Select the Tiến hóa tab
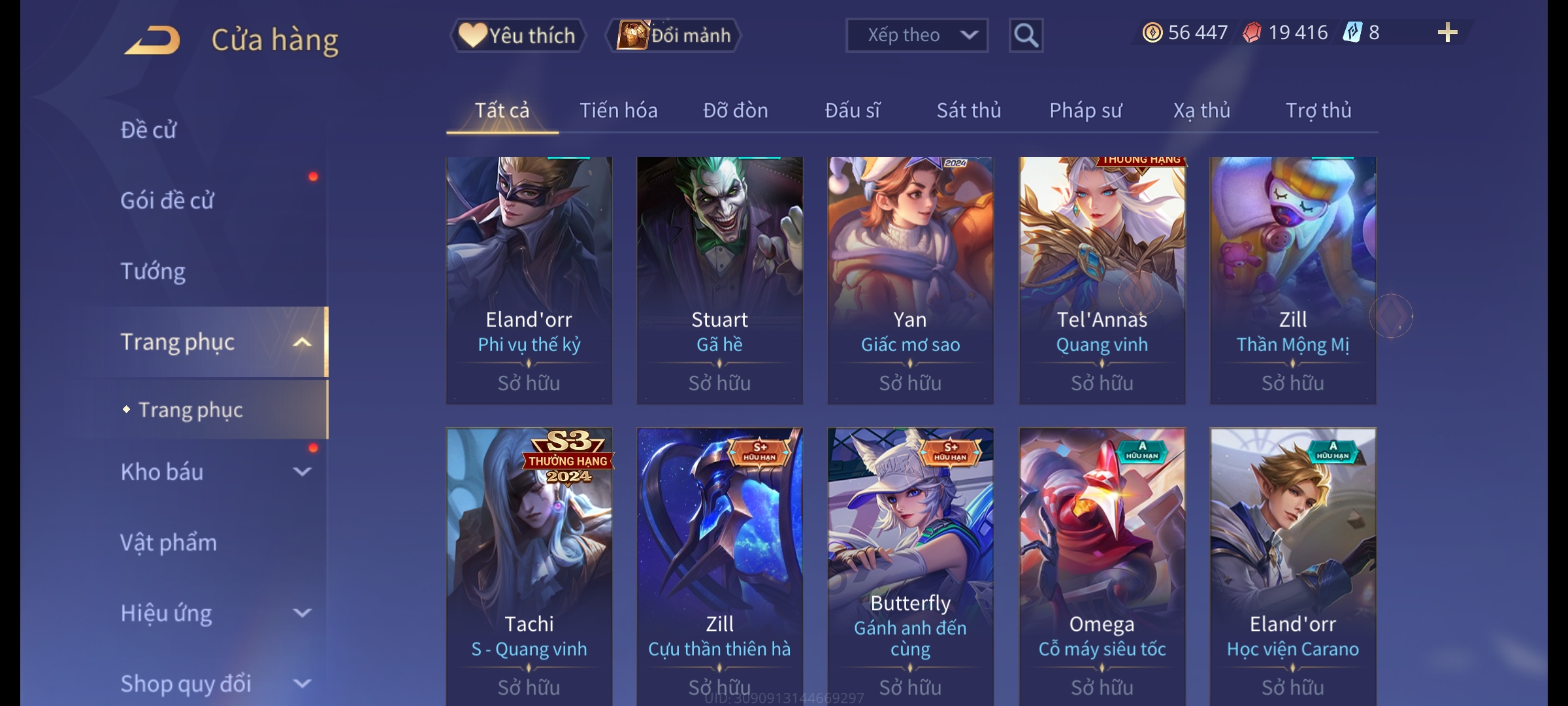Viewport: 1568px width, 706px height. (x=619, y=110)
